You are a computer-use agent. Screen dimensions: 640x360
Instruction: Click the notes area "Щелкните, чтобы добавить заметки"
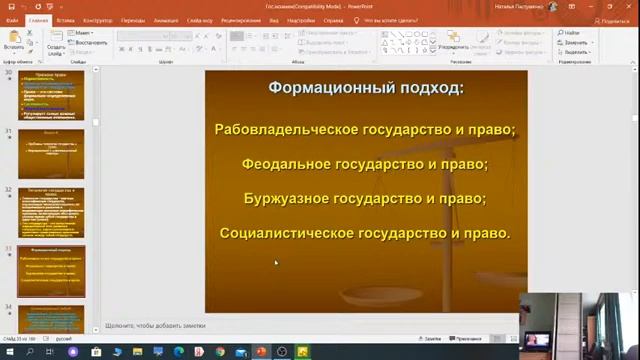coord(155,326)
